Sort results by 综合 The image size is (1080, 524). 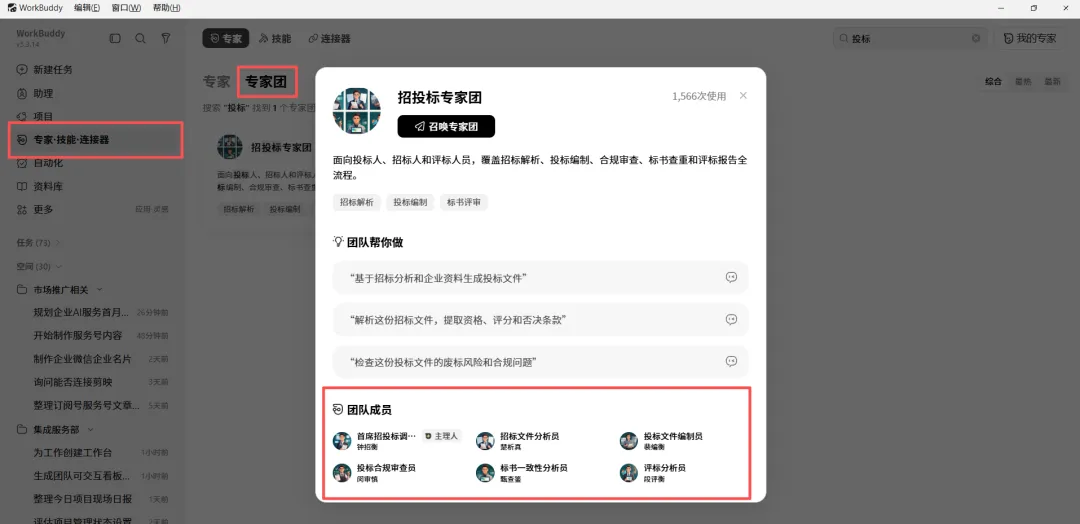(993, 81)
